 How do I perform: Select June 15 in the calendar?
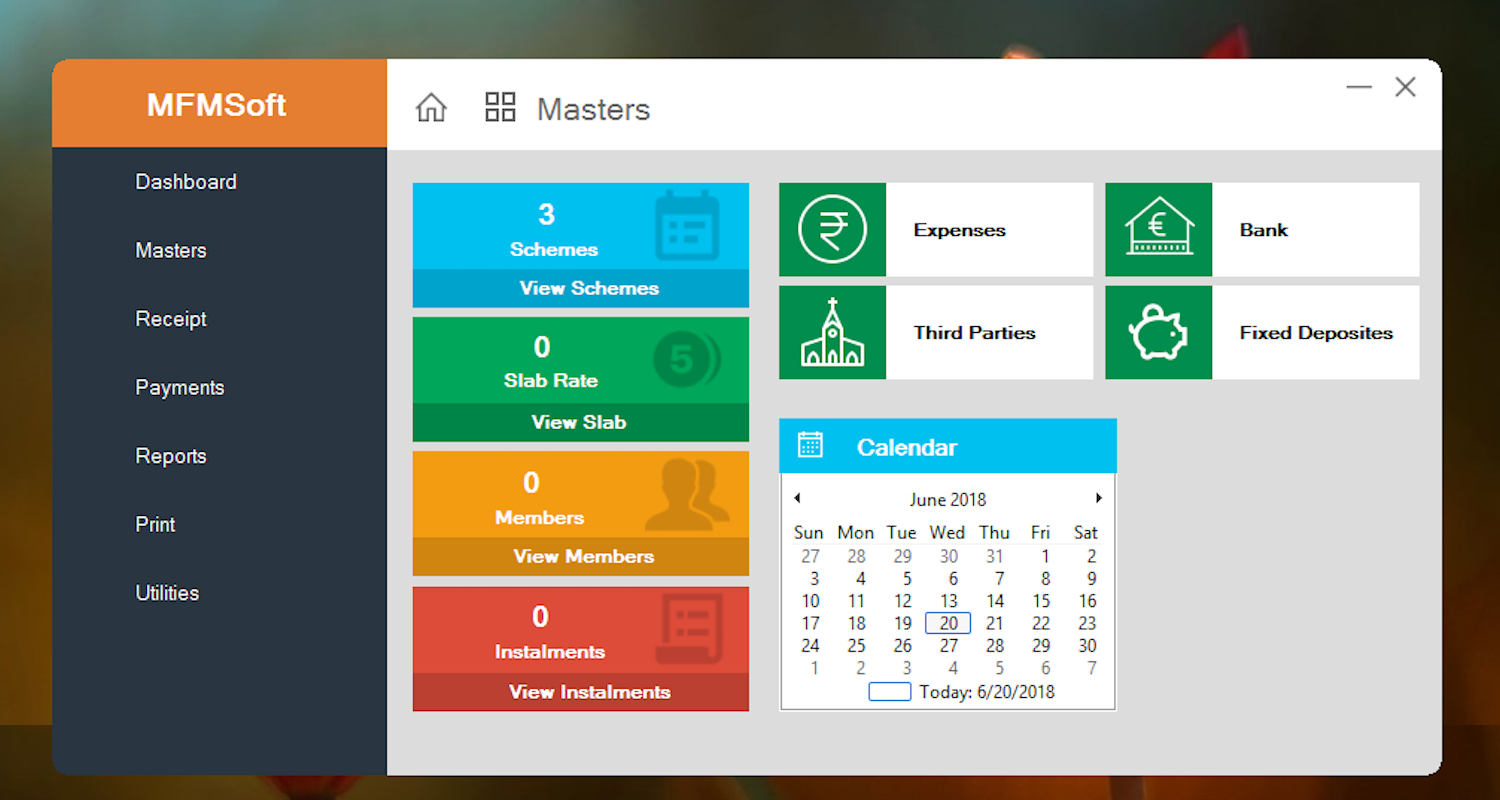click(x=1041, y=601)
